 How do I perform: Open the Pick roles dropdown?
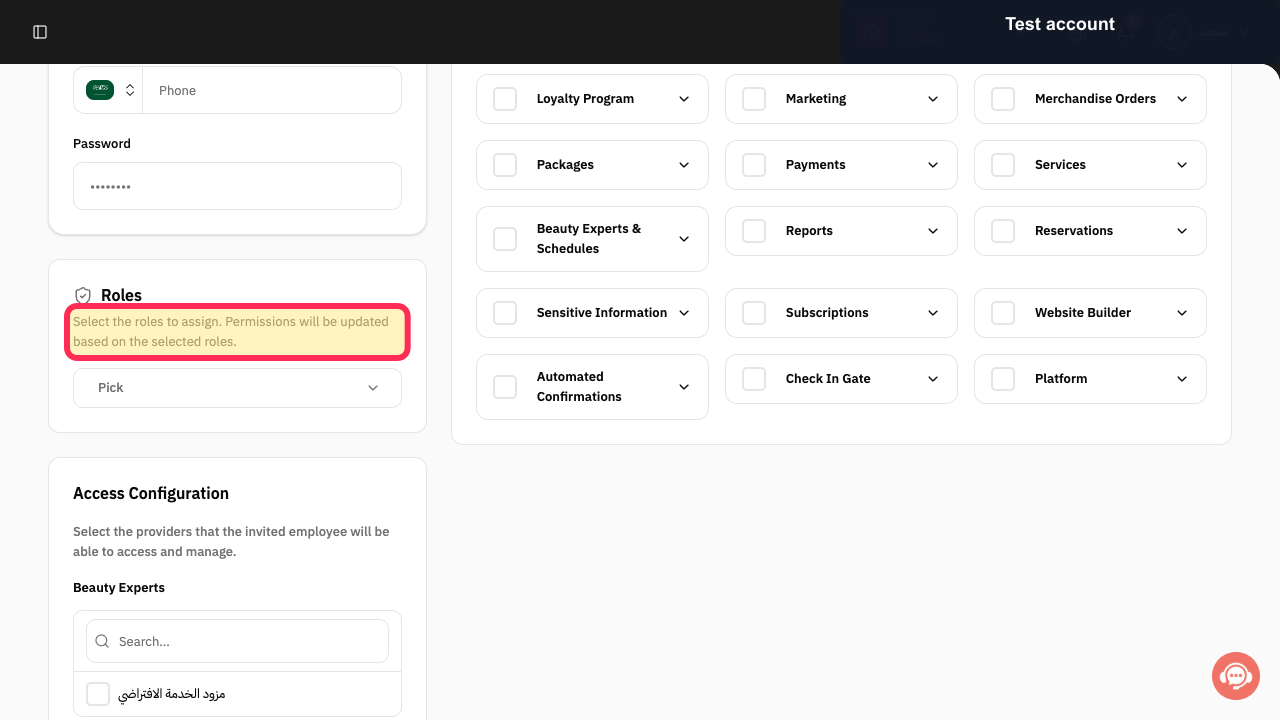237,388
